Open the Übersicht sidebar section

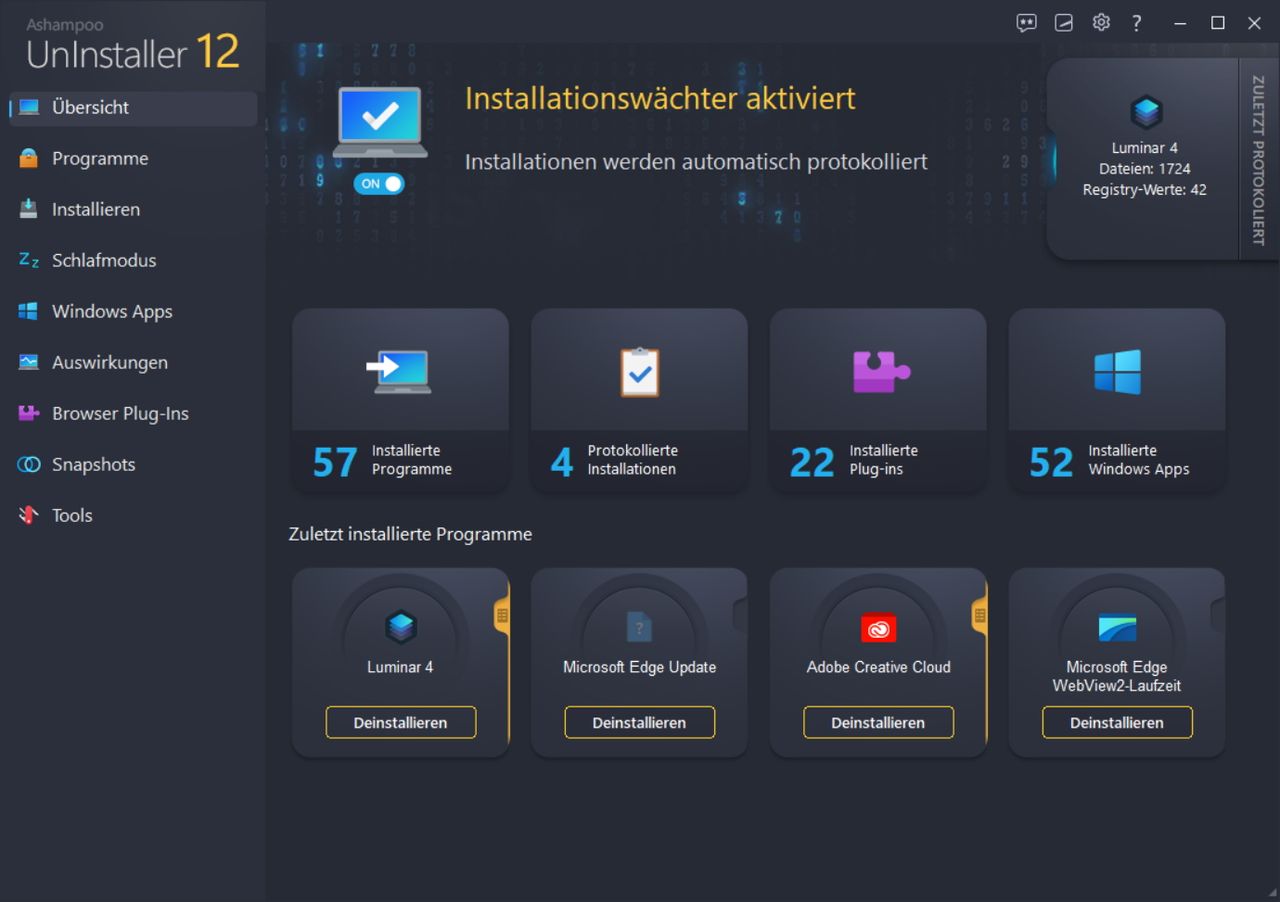133,108
